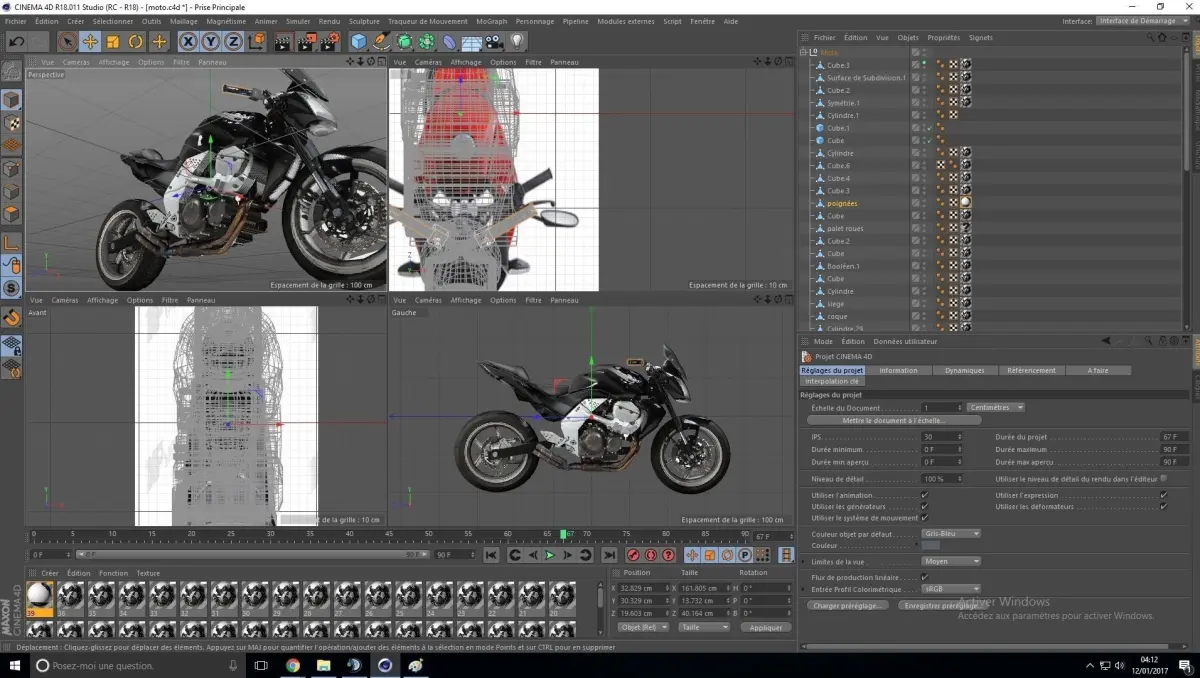Enable render detail level in editor checkbox
1200x678 pixels.
pyautogui.click(x=1163, y=479)
